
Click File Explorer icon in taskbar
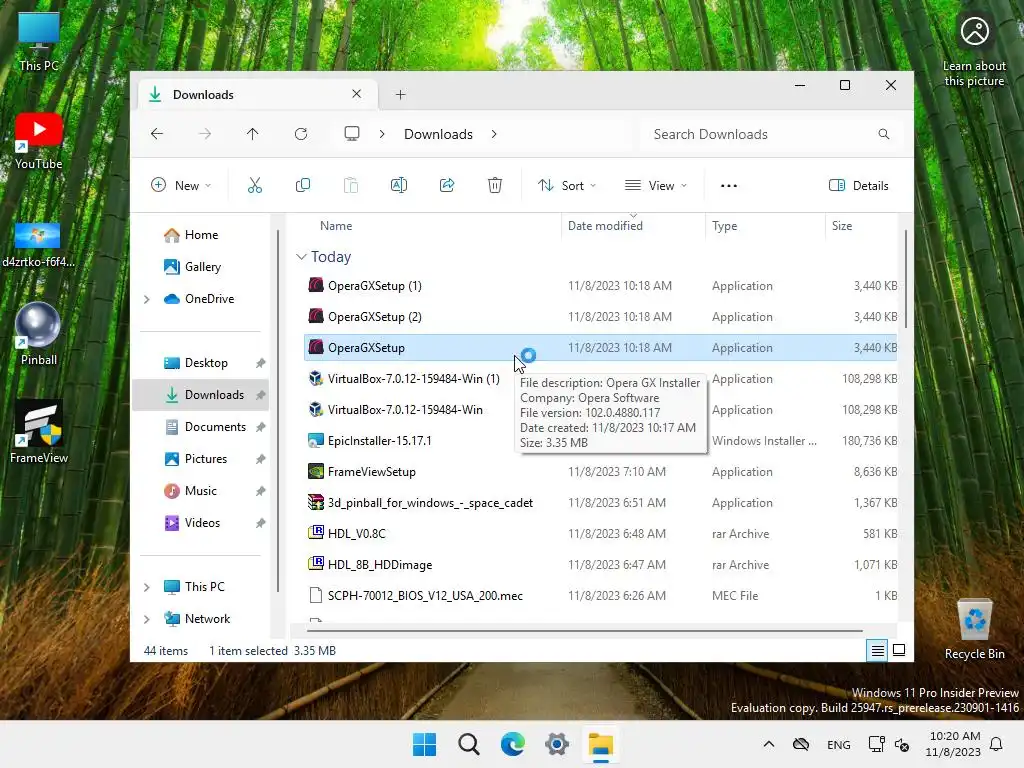601,744
